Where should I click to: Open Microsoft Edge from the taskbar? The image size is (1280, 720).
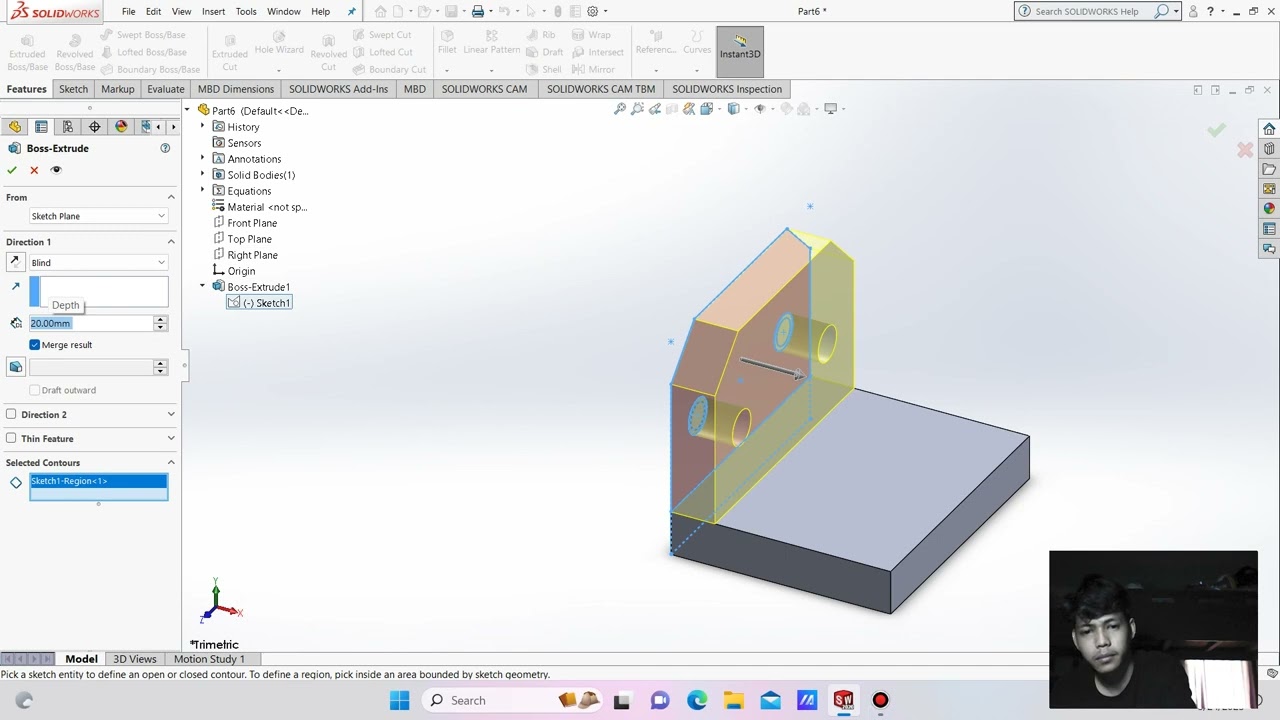tap(697, 700)
